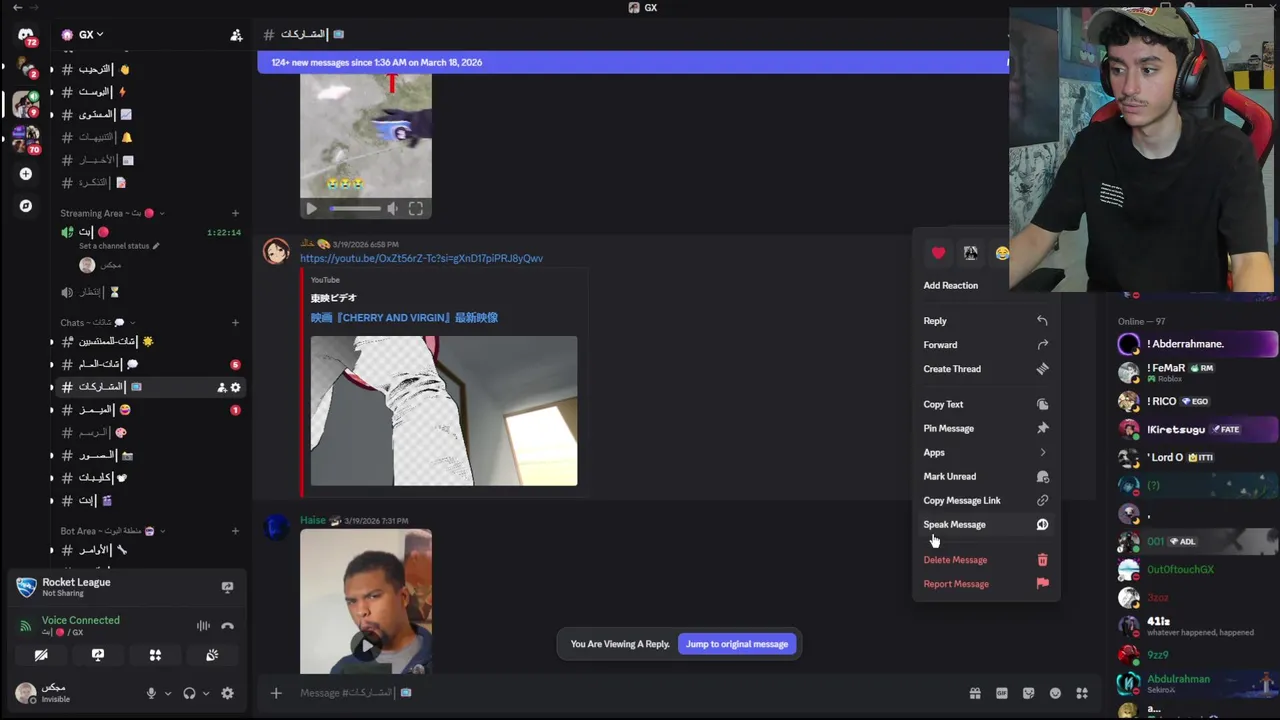Click the attach file plus icon

276,693
